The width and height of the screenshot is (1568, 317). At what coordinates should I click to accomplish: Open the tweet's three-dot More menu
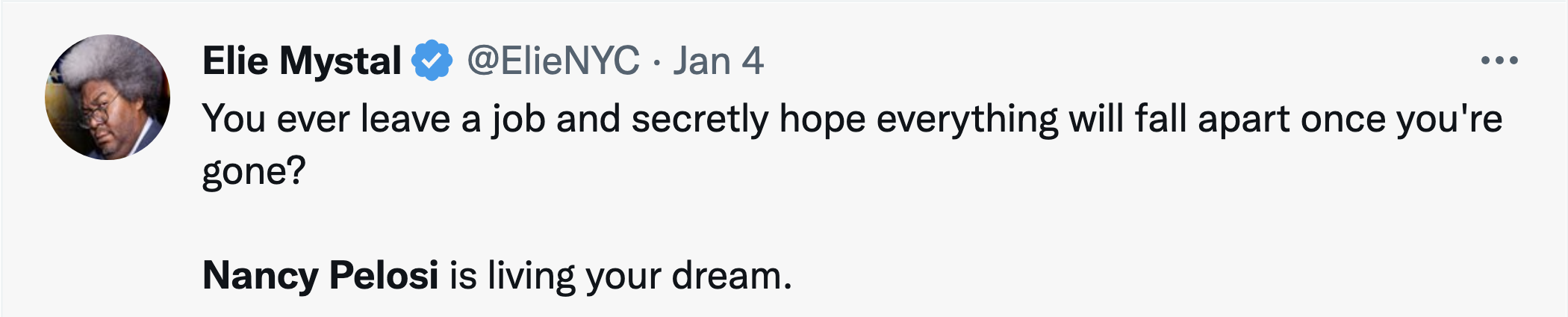[1499, 61]
